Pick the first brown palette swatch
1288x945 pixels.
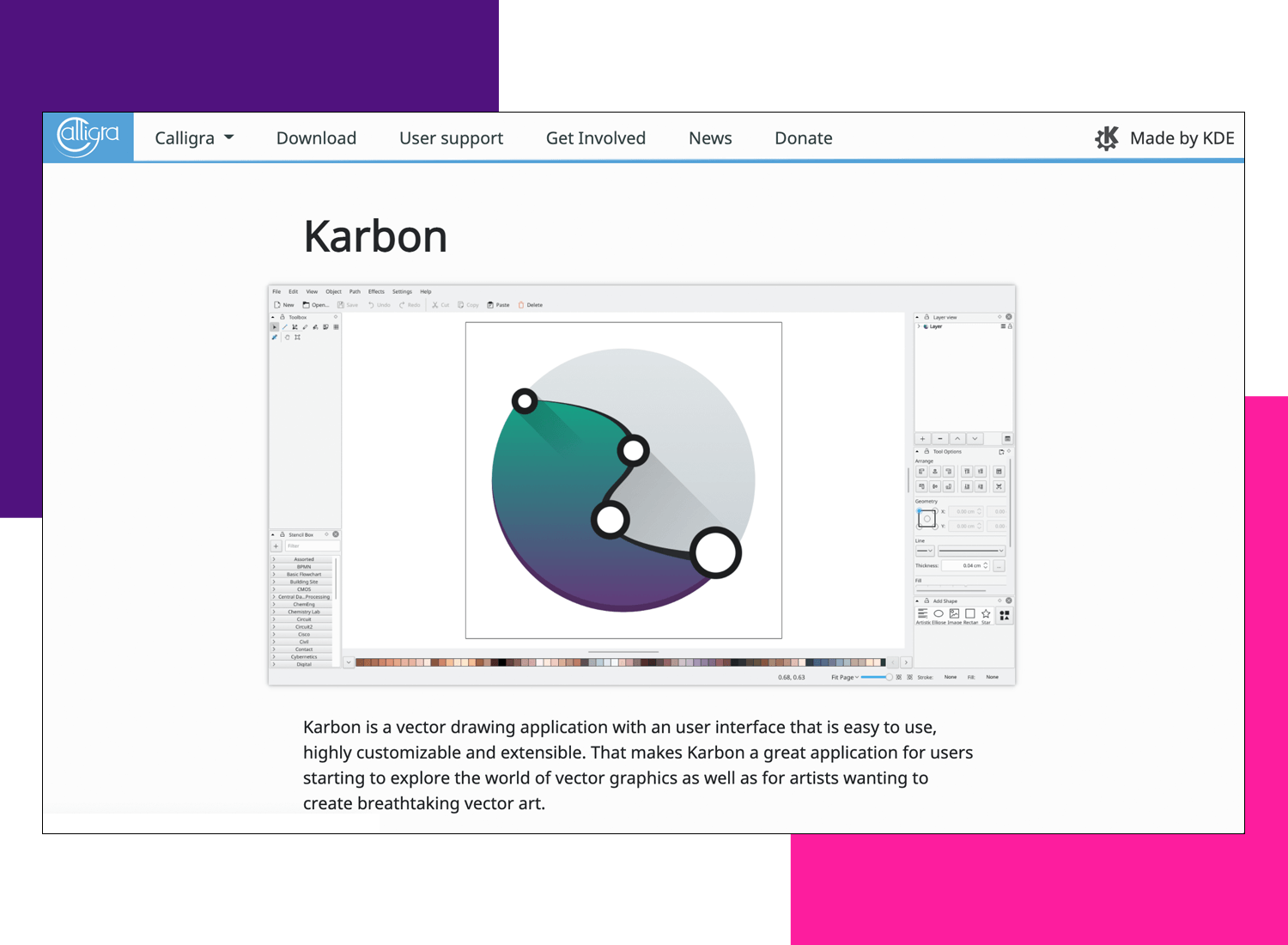pyautogui.click(x=360, y=662)
